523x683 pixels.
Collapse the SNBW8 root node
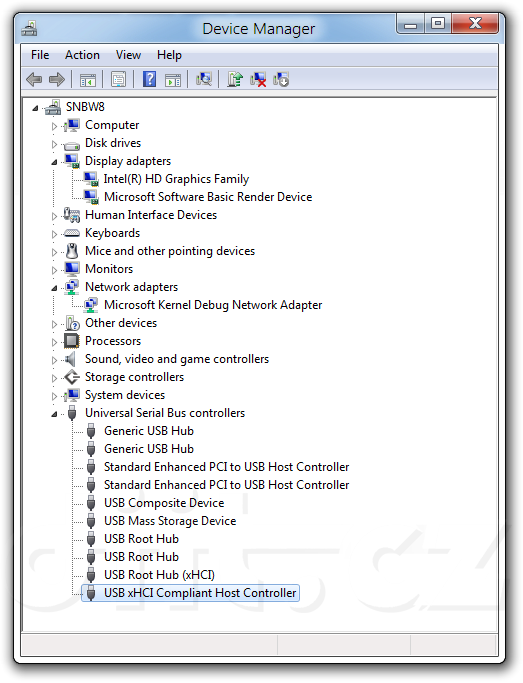click(35, 108)
